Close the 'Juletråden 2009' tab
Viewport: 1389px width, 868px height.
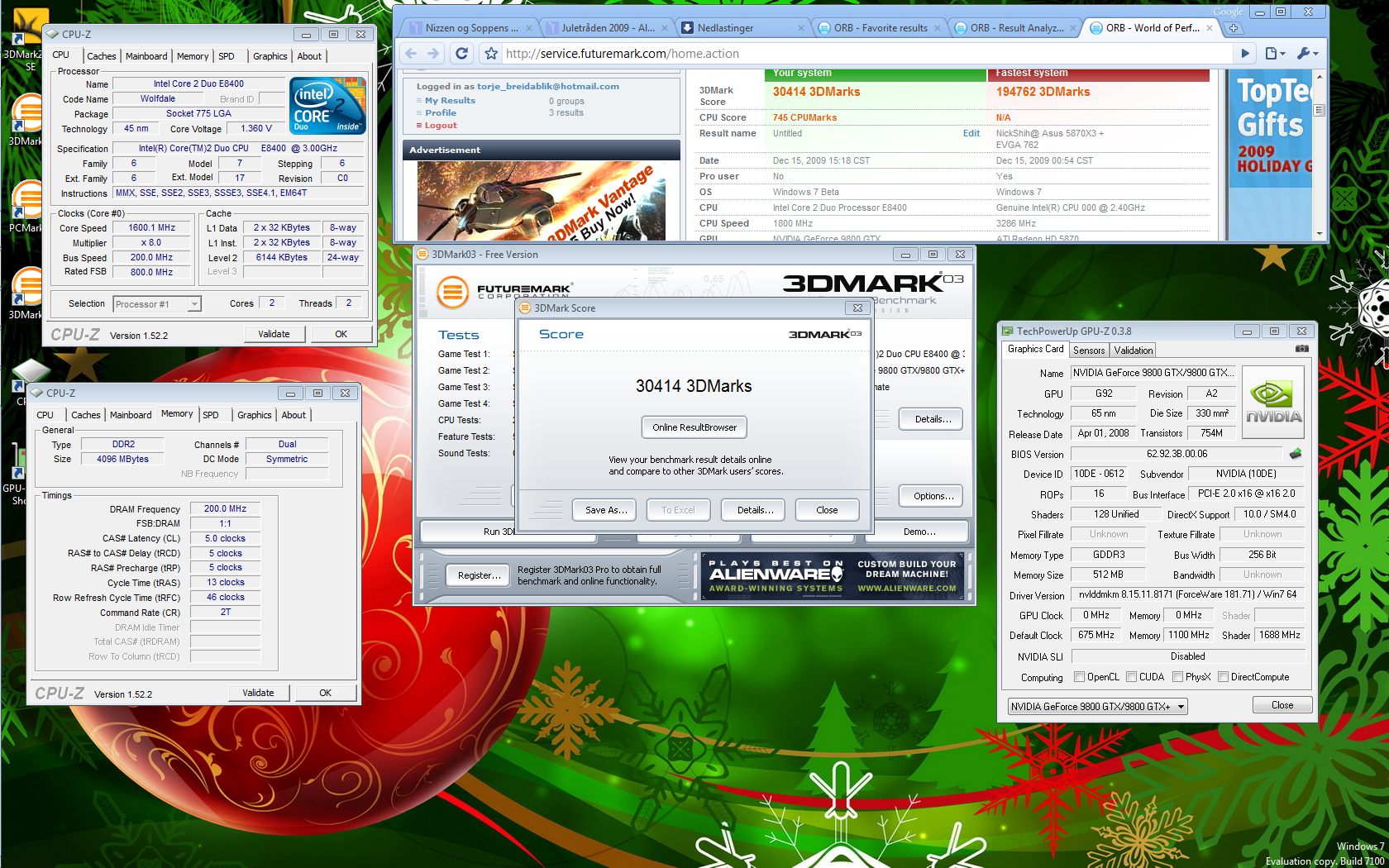tap(665, 28)
